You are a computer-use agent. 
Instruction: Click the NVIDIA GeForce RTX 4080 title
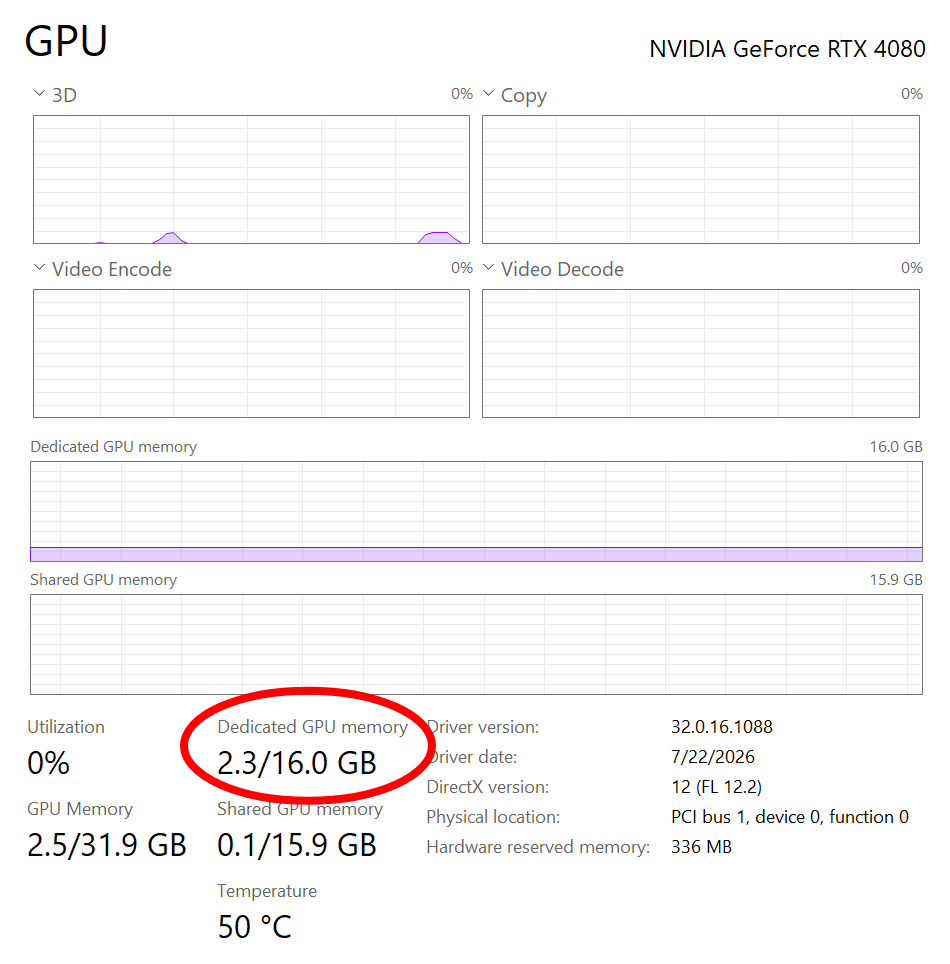(787, 49)
